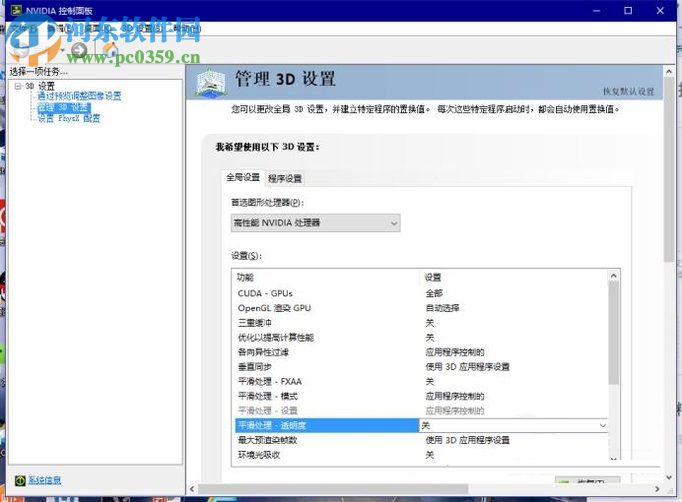Image resolution: width=682 pixels, height=502 pixels.
Task: Click the main panel scroll-down arrow
Action: click(x=669, y=477)
